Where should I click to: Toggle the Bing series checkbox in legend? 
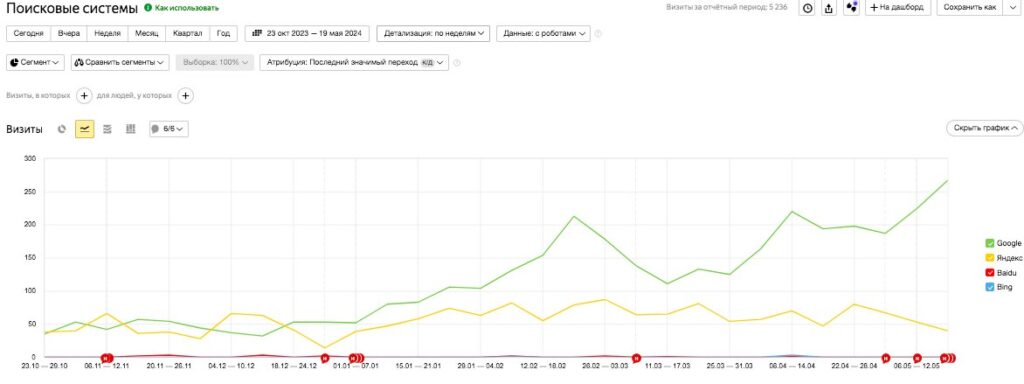click(x=990, y=287)
